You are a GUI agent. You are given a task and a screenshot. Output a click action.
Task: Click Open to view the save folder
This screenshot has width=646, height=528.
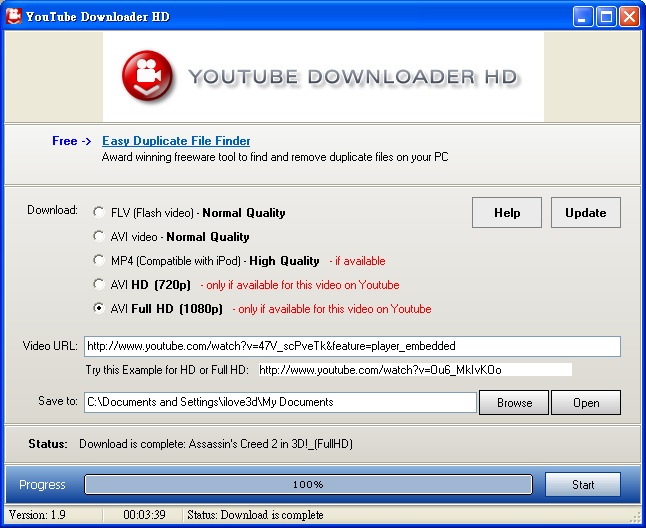586,402
